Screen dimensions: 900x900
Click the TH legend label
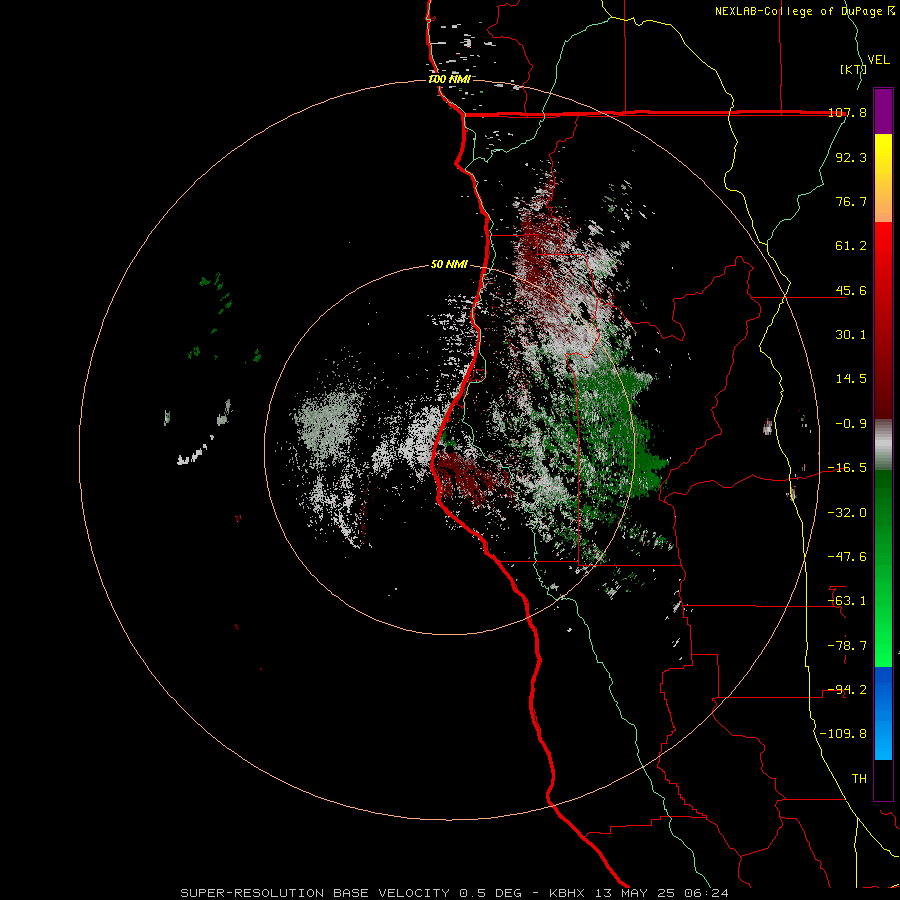[x=859, y=779]
